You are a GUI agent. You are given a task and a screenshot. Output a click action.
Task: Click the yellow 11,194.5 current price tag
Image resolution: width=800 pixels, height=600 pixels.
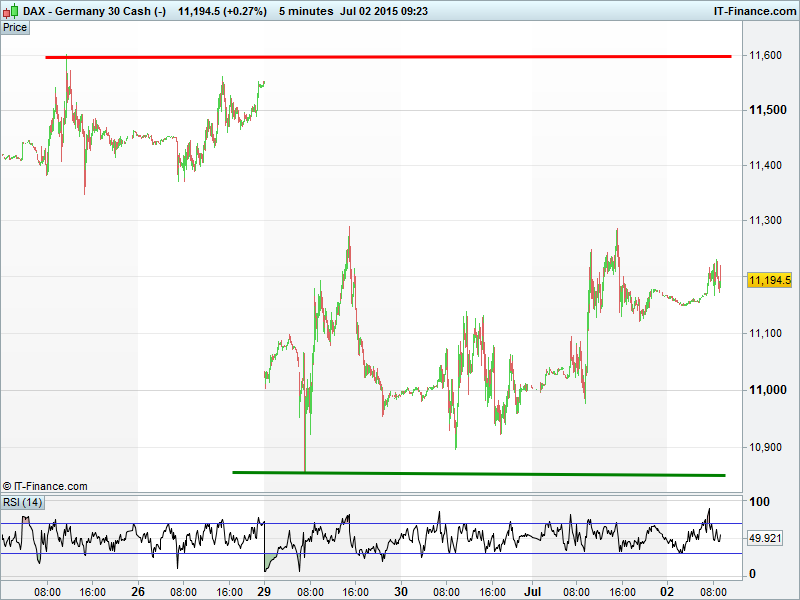pyautogui.click(x=769, y=281)
